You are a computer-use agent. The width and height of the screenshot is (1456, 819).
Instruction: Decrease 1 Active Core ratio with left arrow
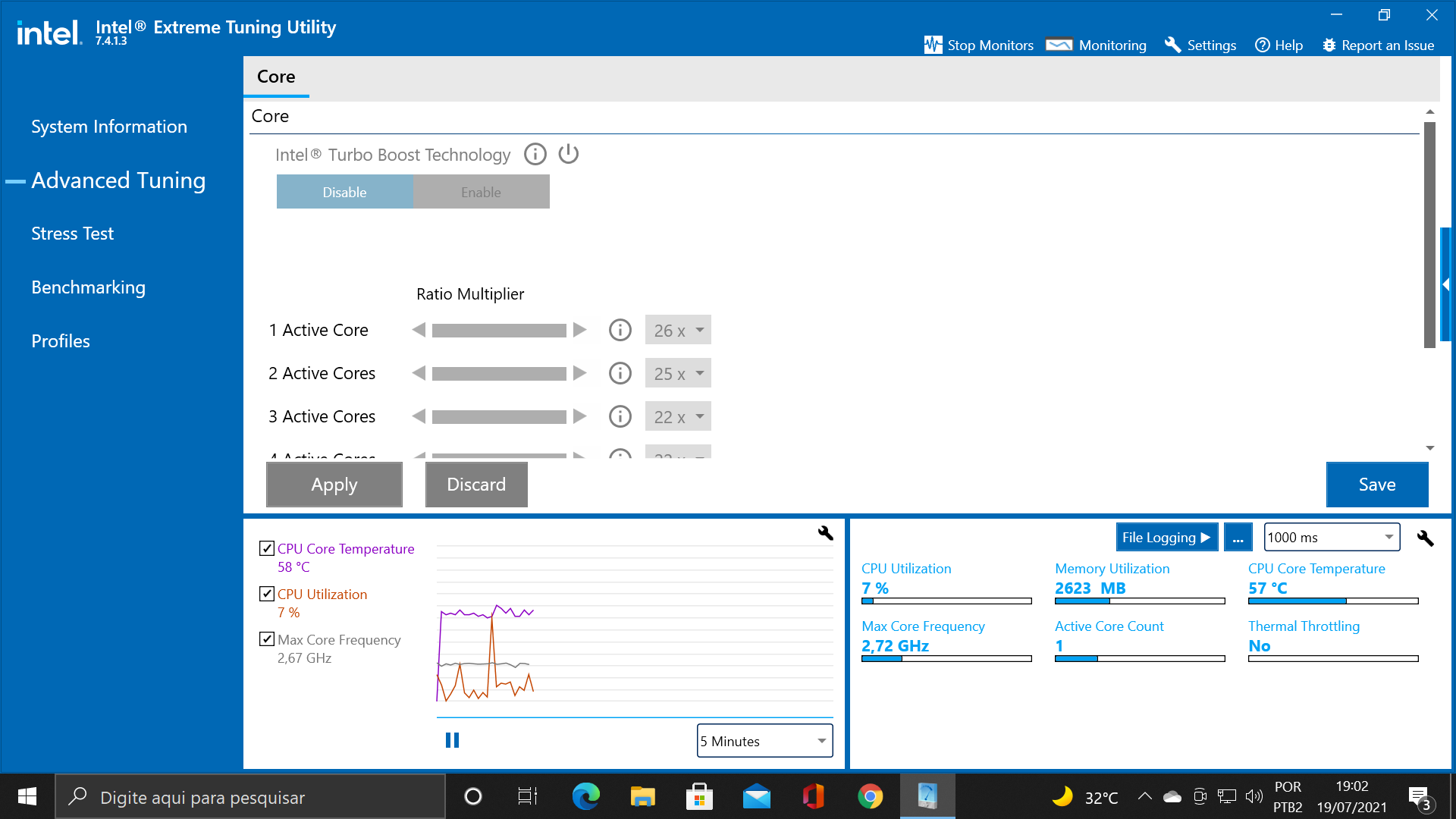419,330
